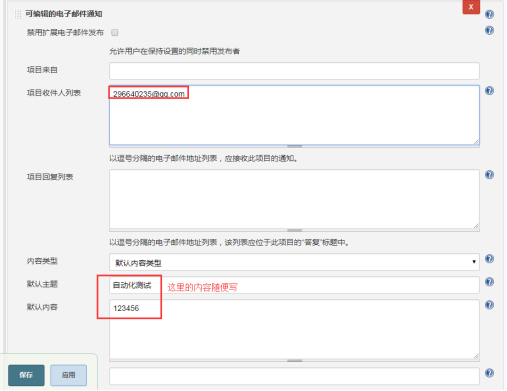The image size is (507, 391).
Task: Click the red X delete button
Action: pos(471,7)
